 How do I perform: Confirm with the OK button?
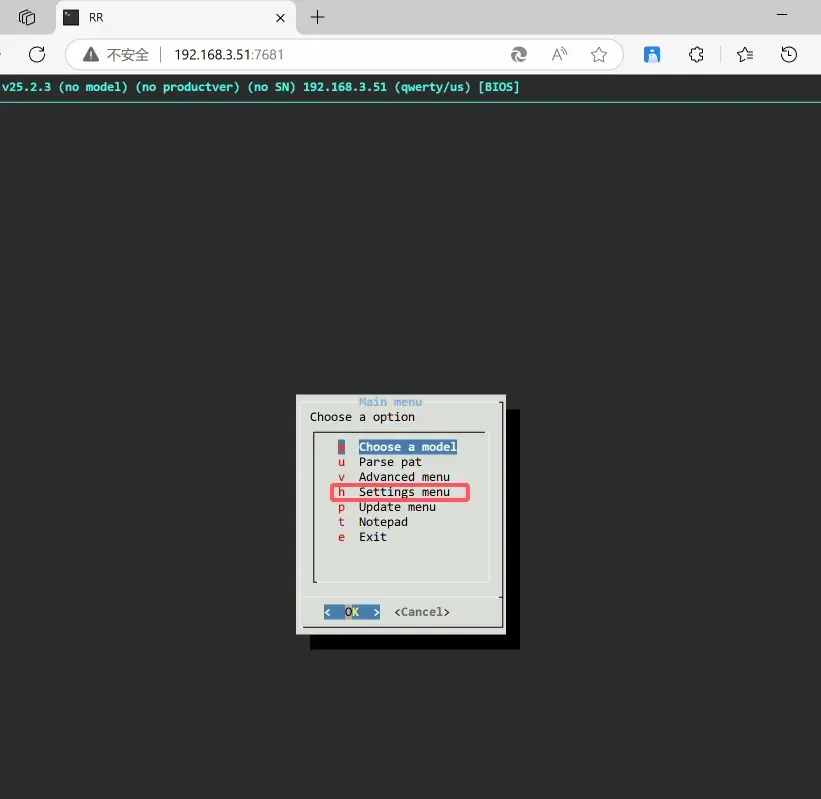(352, 612)
